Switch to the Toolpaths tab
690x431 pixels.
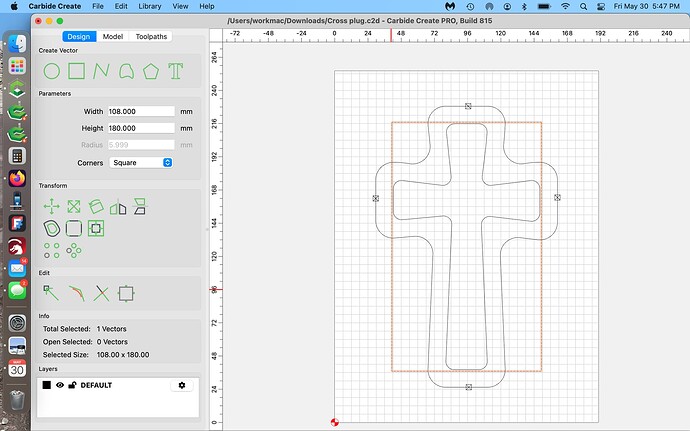pyautogui.click(x=151, y=37)
